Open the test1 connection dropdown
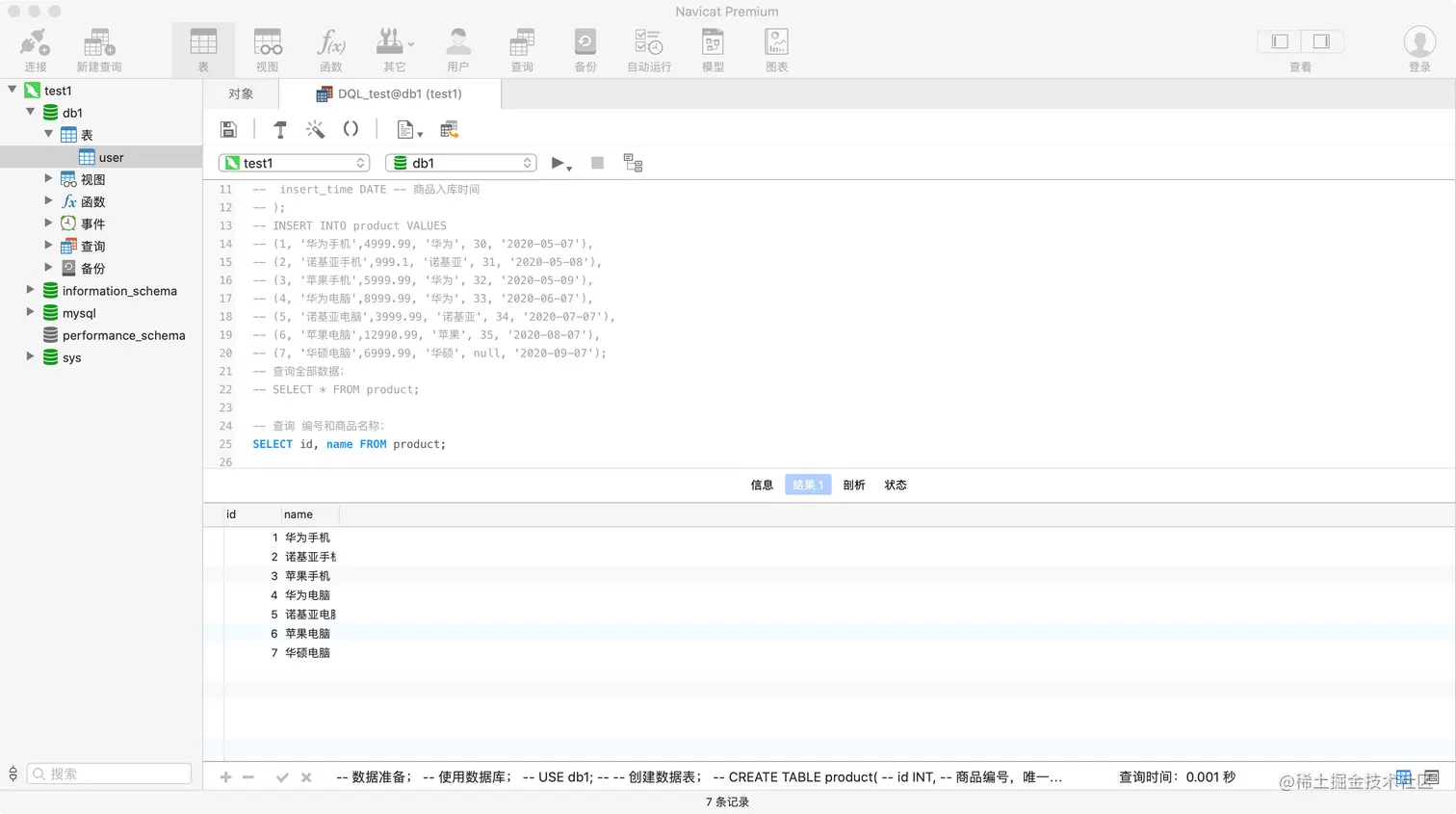The image size is (1456, 814). (x=295, y=163)
